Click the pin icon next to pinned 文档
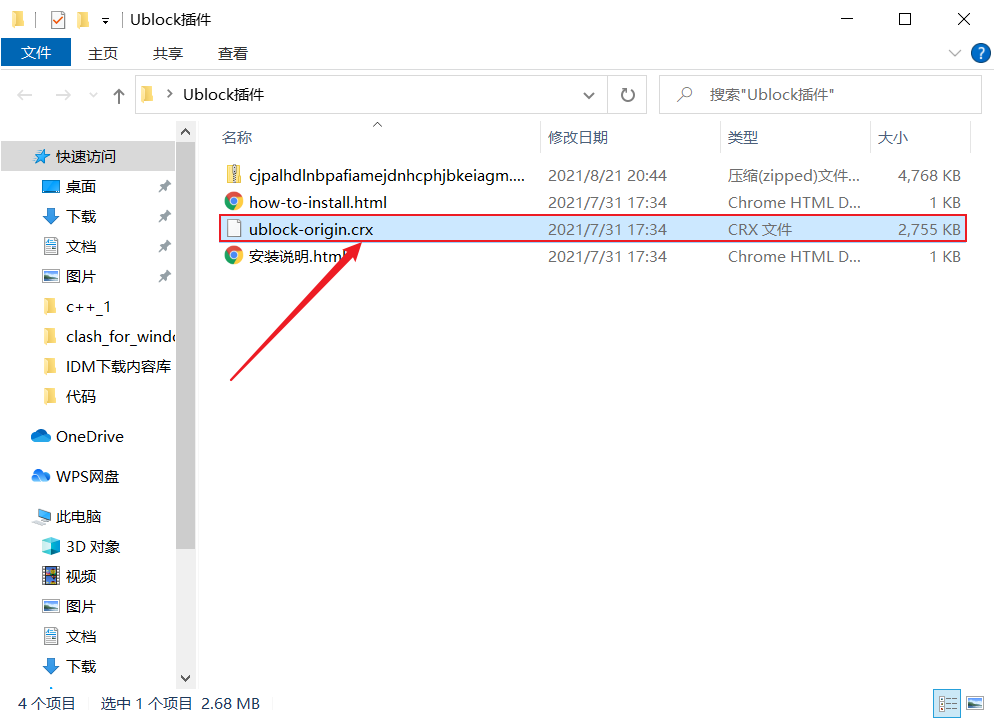 point(164,246)
